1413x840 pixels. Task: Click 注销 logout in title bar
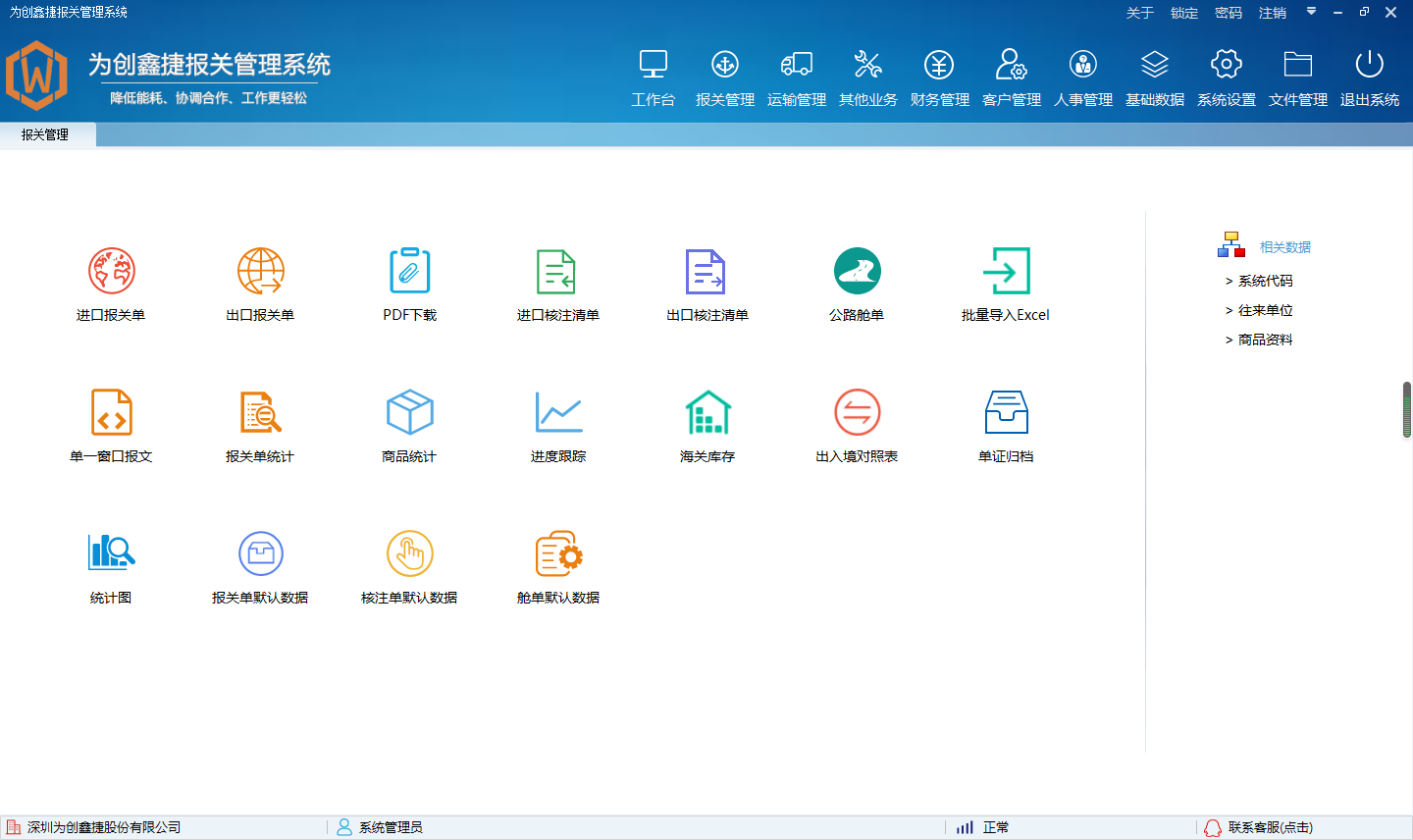[1273, 13]
